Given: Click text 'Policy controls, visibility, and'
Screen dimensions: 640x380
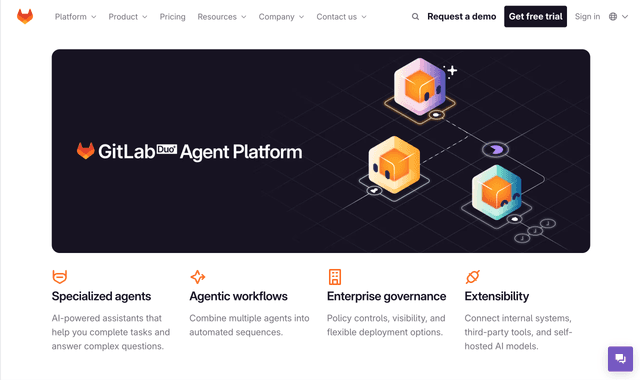Looking at the screenshot, I should pos(386,318).
